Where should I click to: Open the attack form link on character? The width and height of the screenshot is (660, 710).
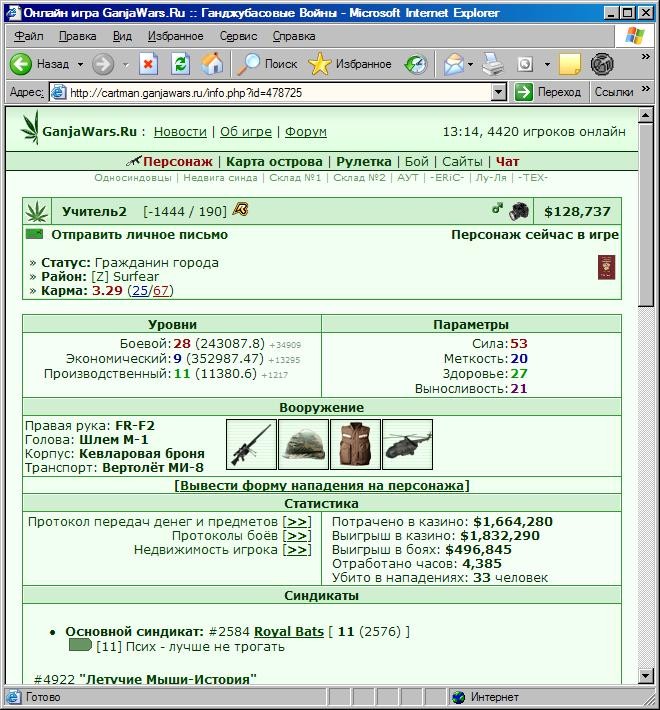click(322, 486)
